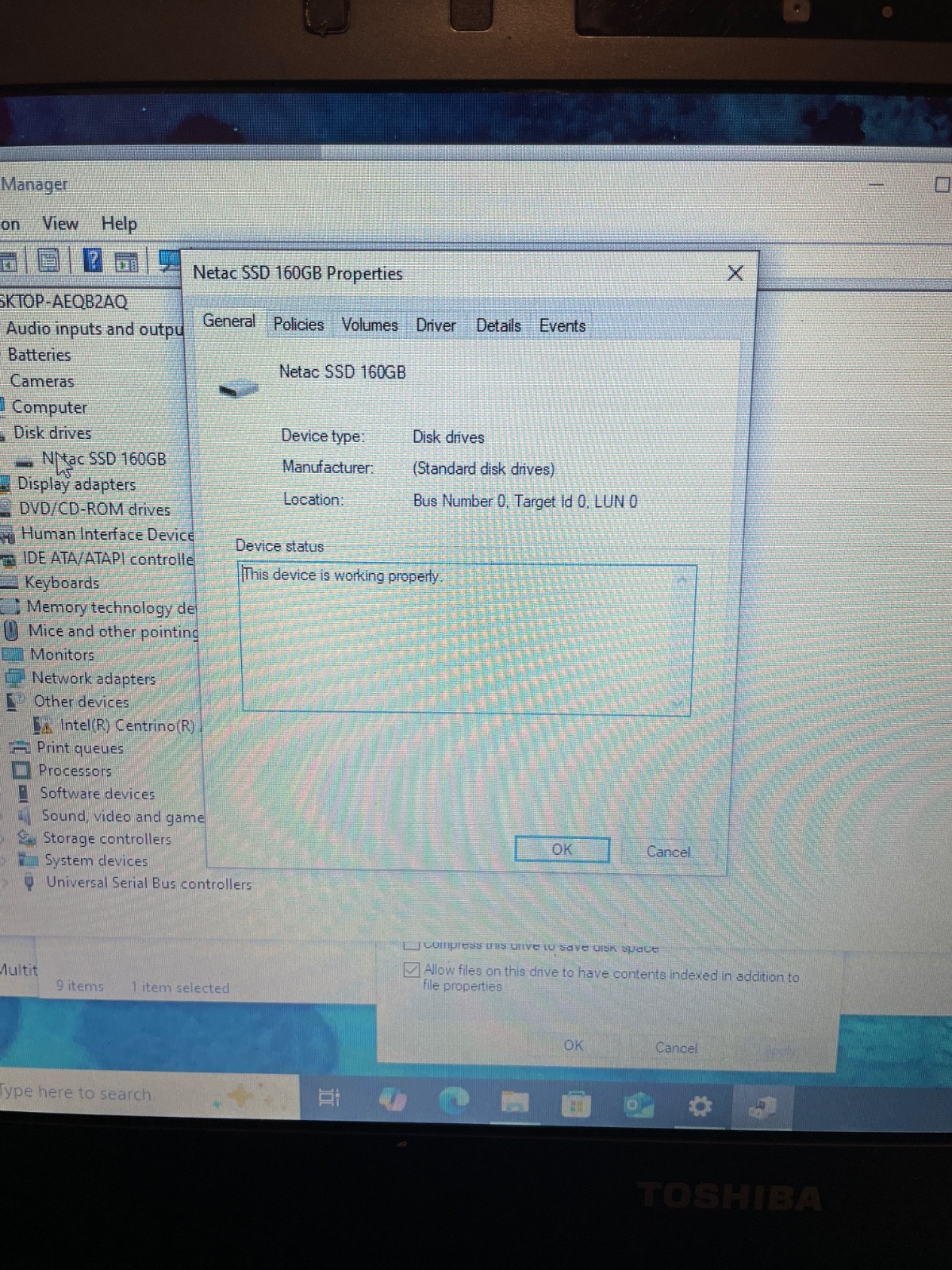Open Outlook from the taskbar
The height and width of the screenshot is (1270, 952).
(637, 1105)
